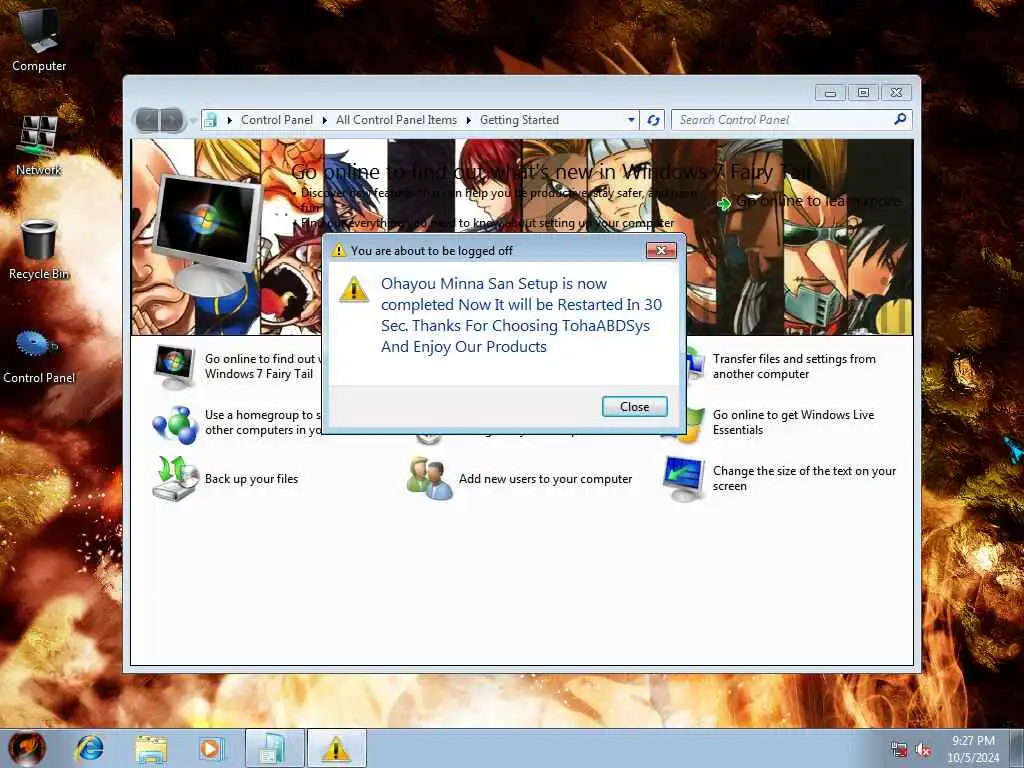Open Windows Explorer folder on taskbar
1024x768 pixels.
[x=151, y=748]
